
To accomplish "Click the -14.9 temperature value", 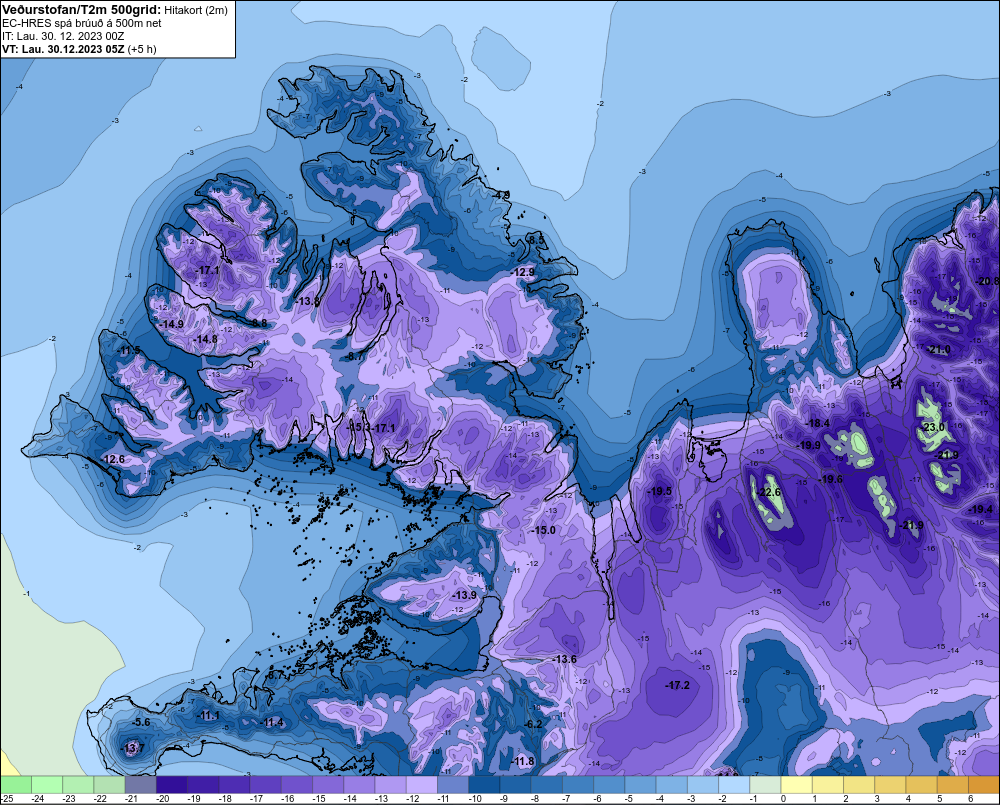I will pos(171,324).
